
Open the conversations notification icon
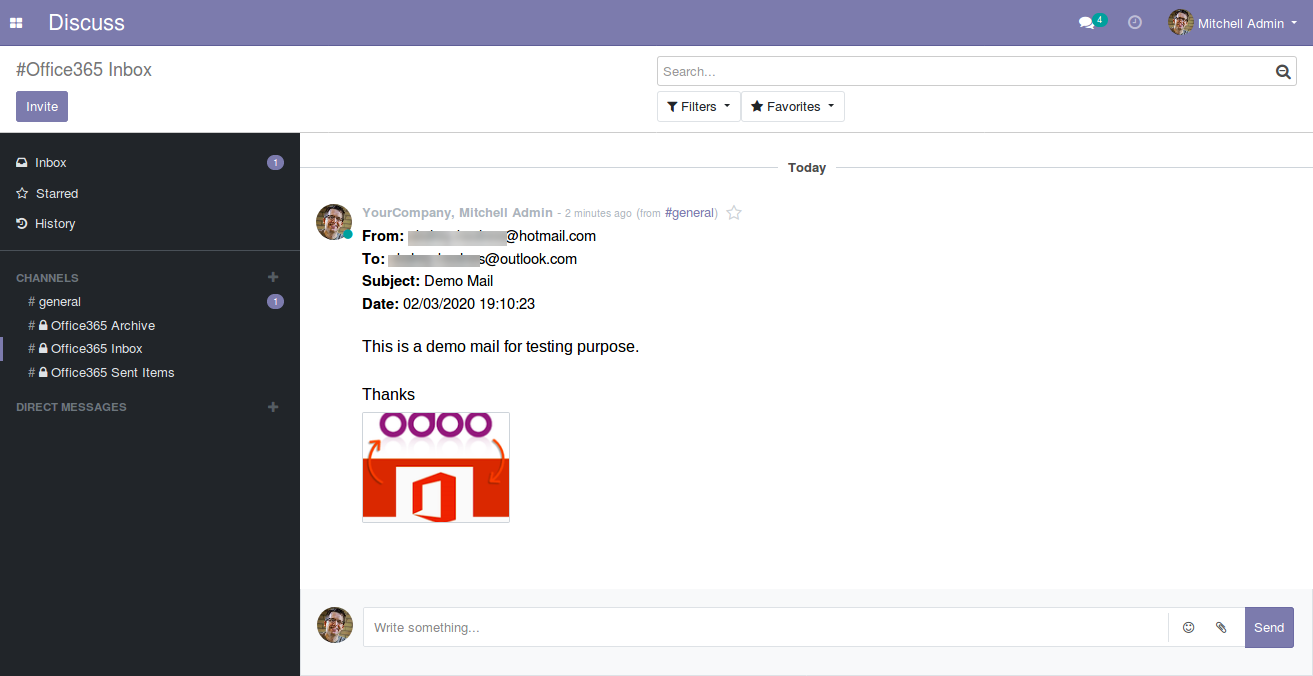1087,23
